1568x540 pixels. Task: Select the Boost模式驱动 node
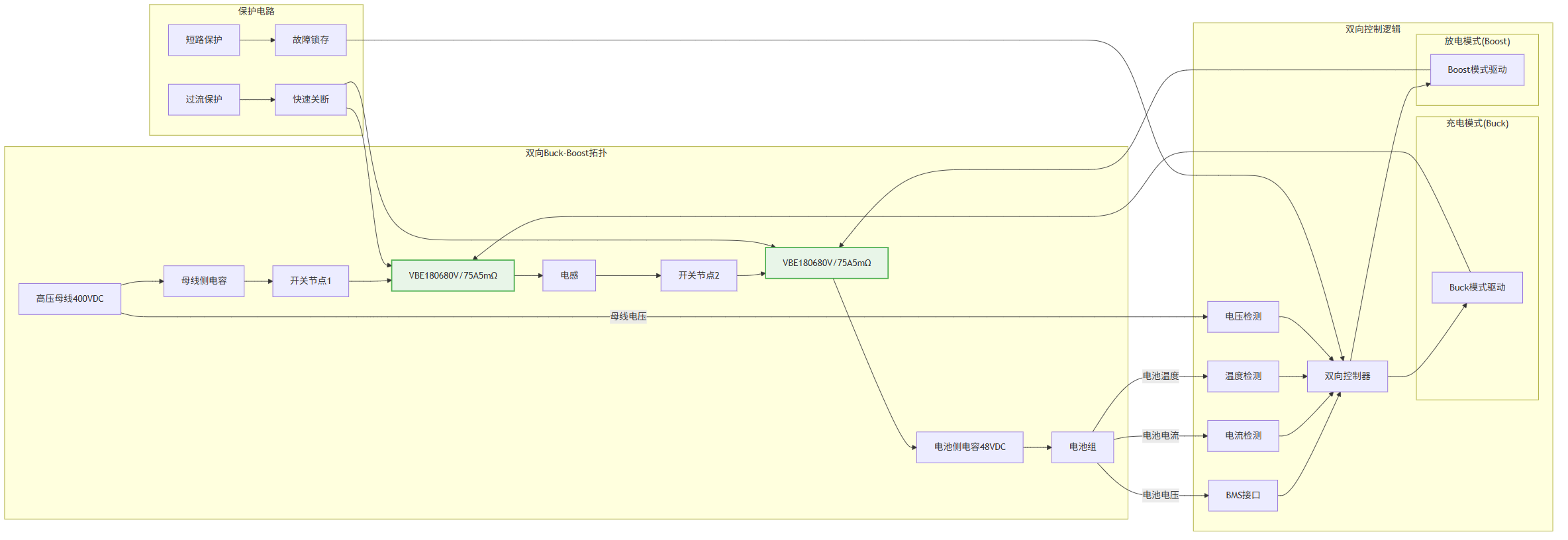click(1477, 70)
